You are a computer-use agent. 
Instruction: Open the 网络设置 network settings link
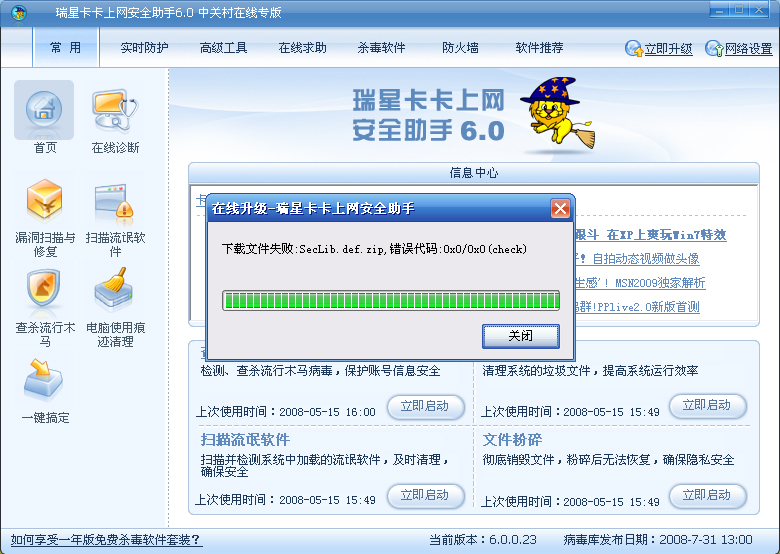point(749,49)
